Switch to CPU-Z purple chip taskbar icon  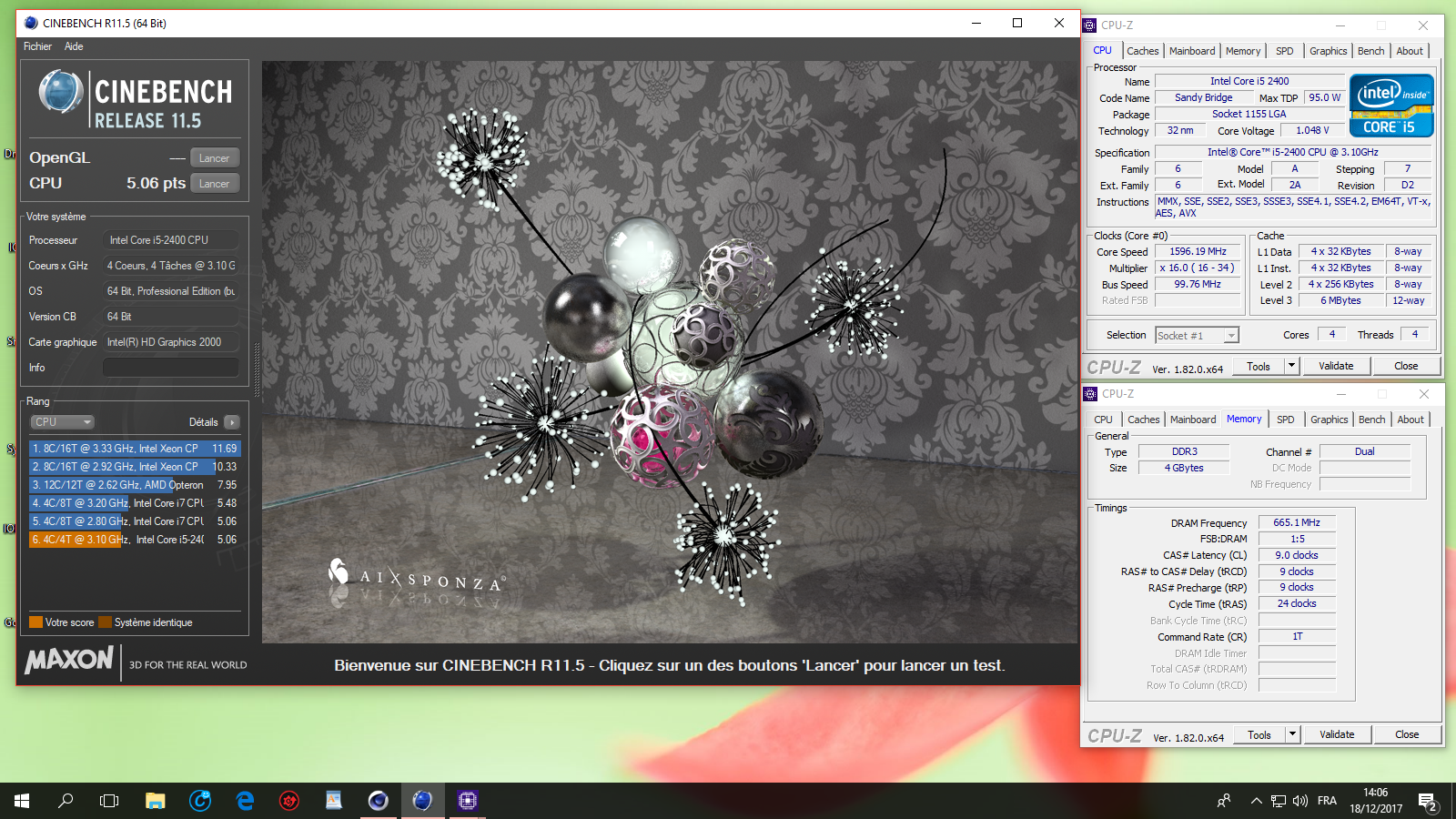467,801
